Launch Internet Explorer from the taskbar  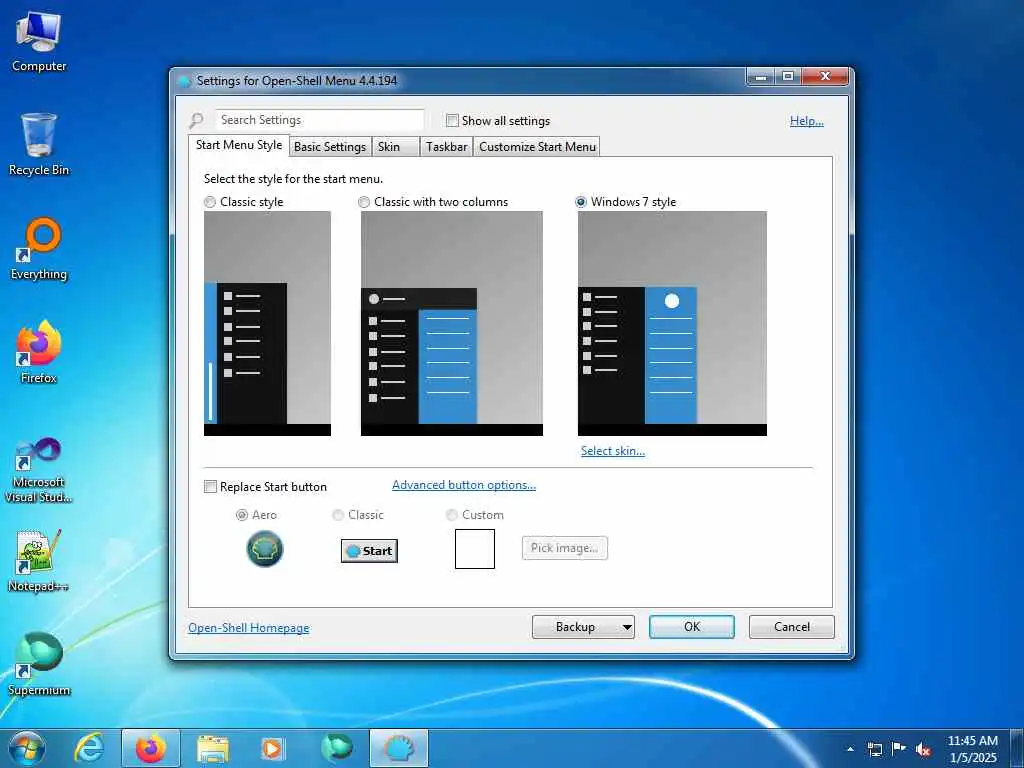tap(89, 748)
